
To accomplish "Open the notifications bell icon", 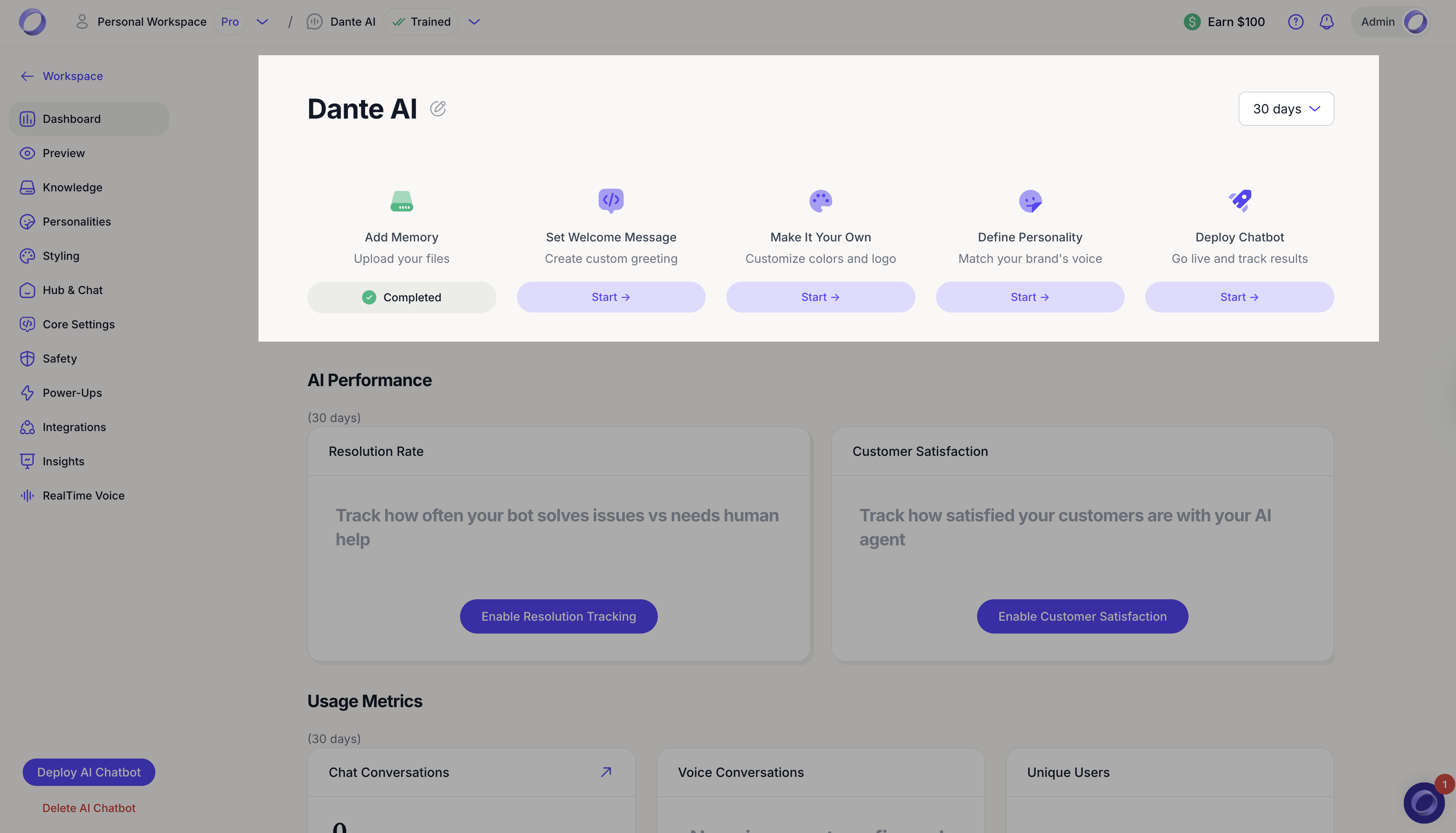I will pyautogui.click(x=1326, y=22).
